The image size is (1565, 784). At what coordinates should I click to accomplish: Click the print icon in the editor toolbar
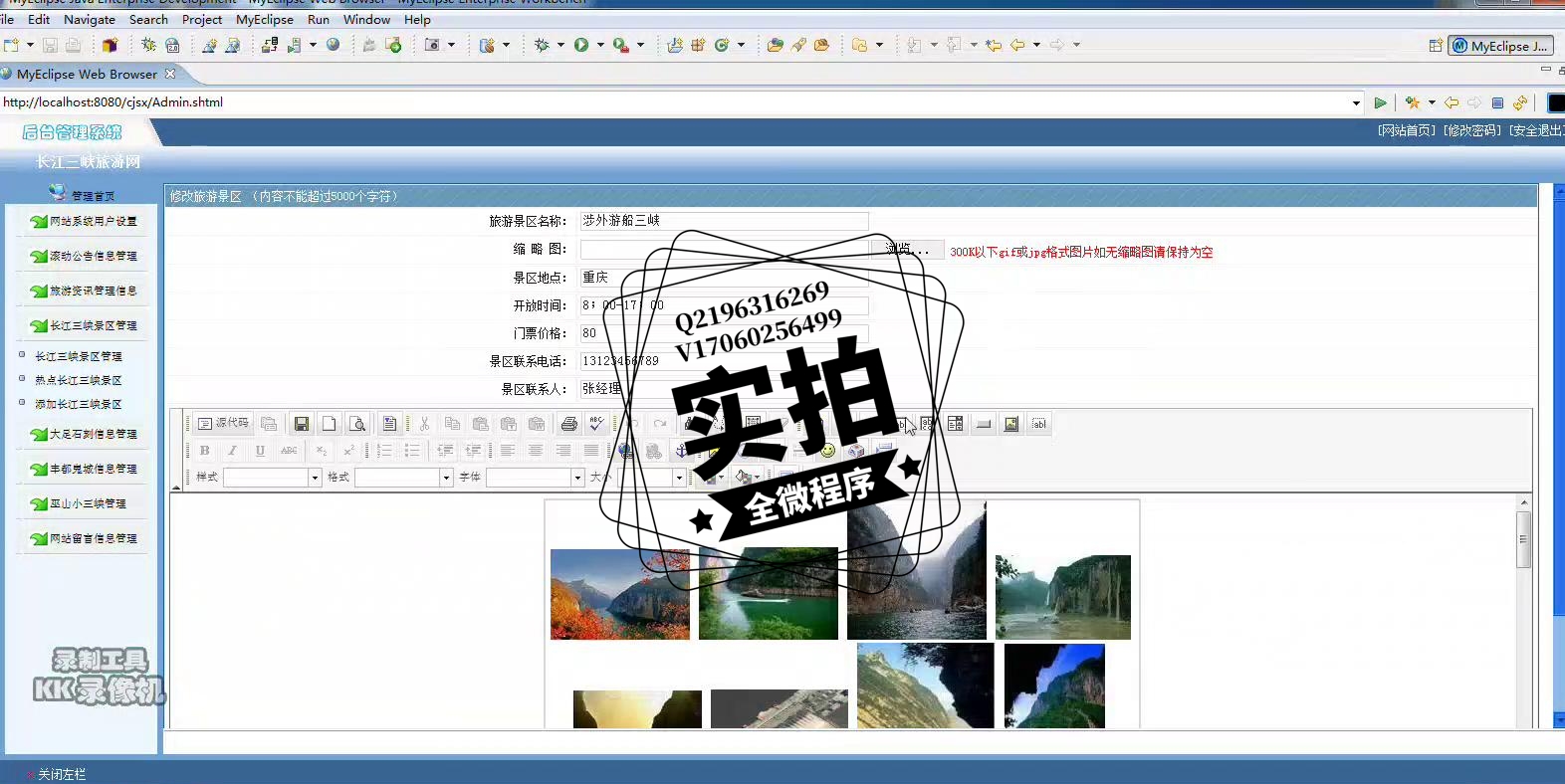pos(568,424)
